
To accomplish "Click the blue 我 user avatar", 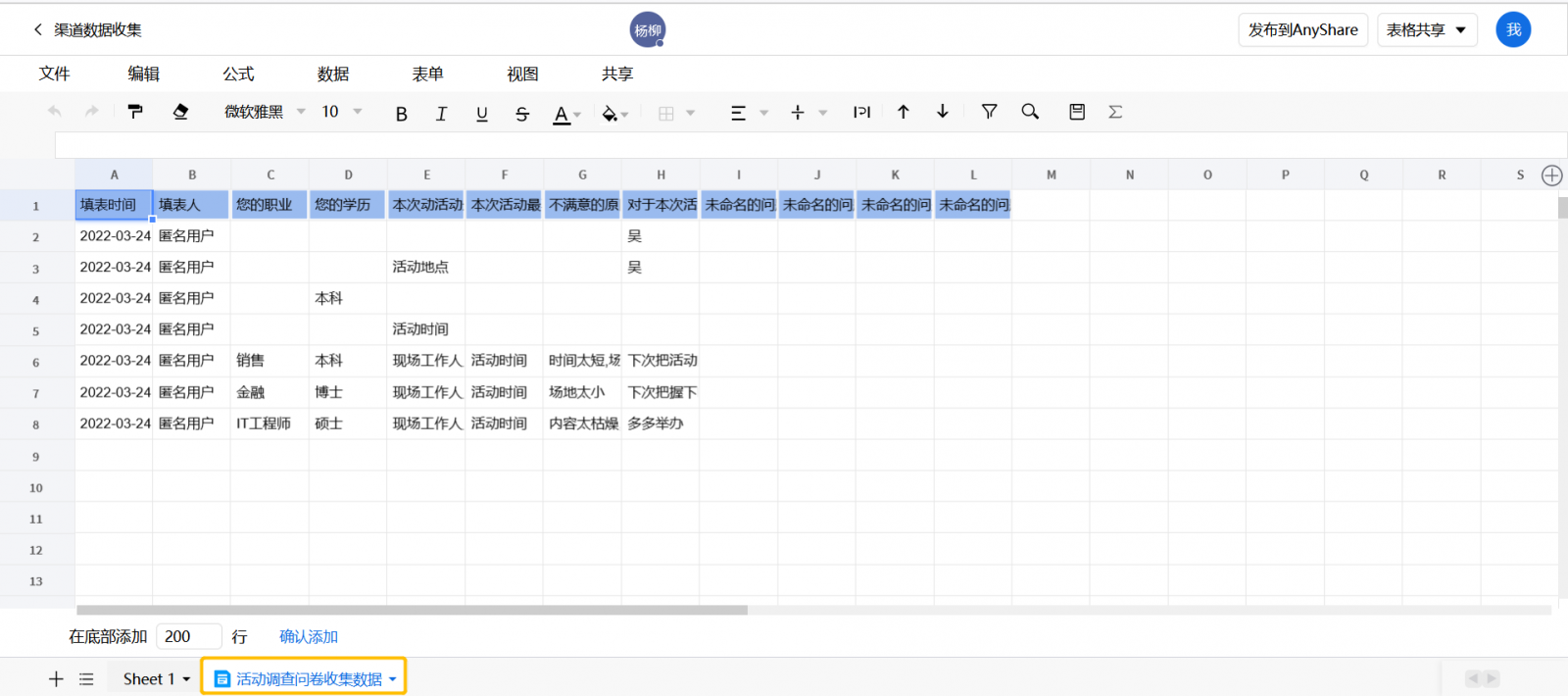I will click(1513, 29).
